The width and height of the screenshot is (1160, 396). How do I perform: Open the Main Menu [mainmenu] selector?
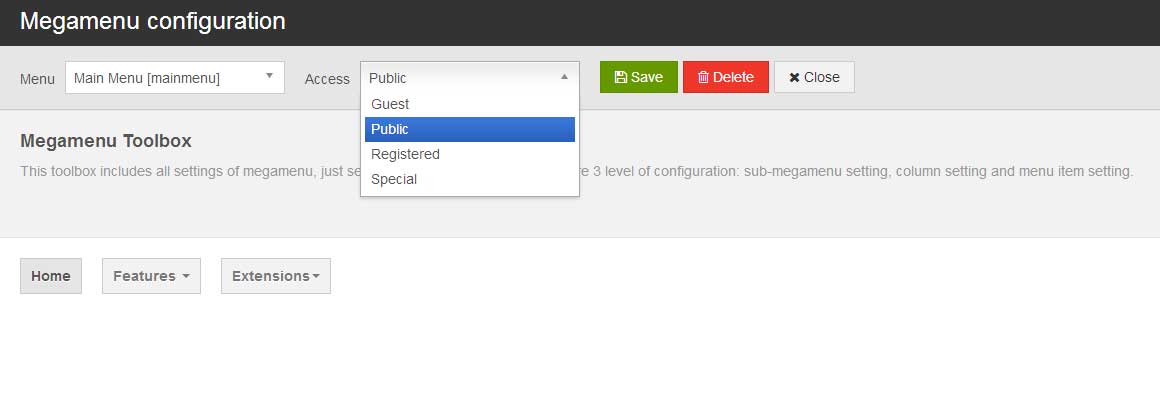[175, 78]
